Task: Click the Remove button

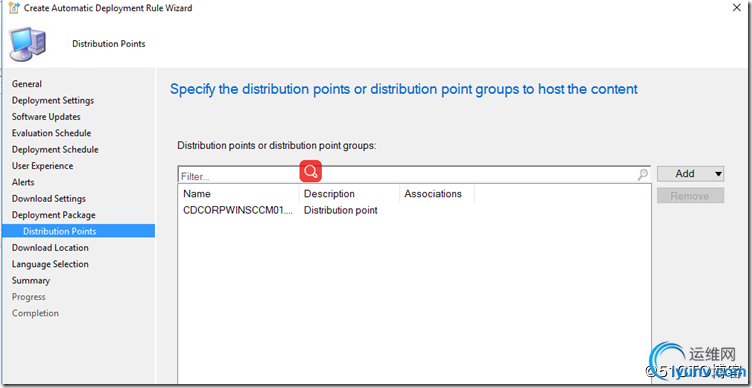Action: [x=690, y=196]
